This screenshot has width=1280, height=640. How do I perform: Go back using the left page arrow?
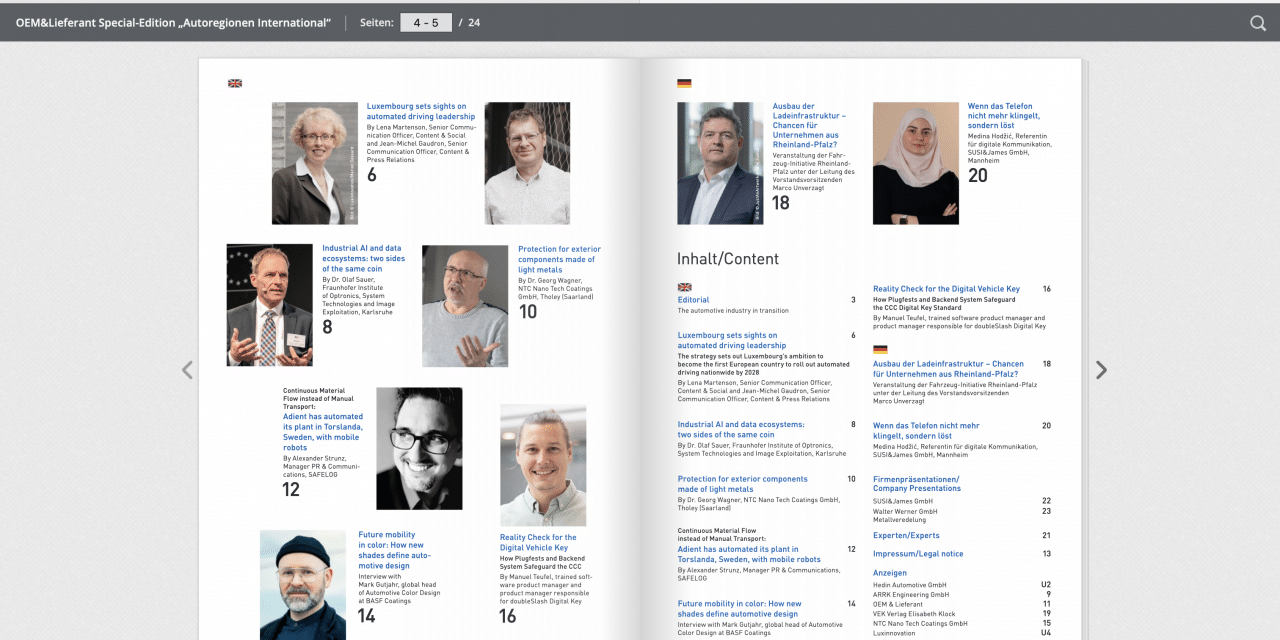click(x=186, y=370)
